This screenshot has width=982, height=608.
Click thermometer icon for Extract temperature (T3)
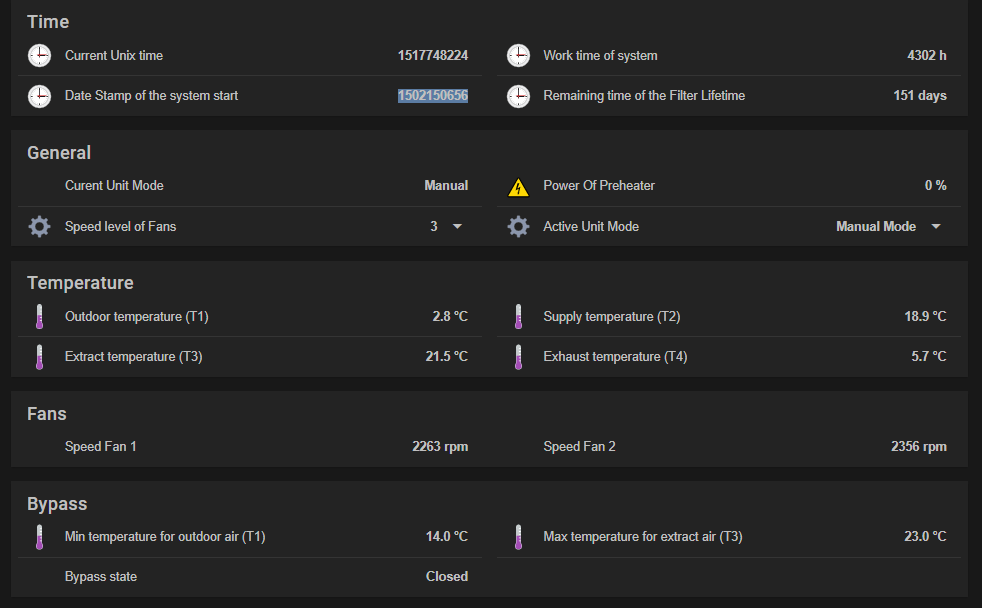pyautogui.click(x=39, y=357)
